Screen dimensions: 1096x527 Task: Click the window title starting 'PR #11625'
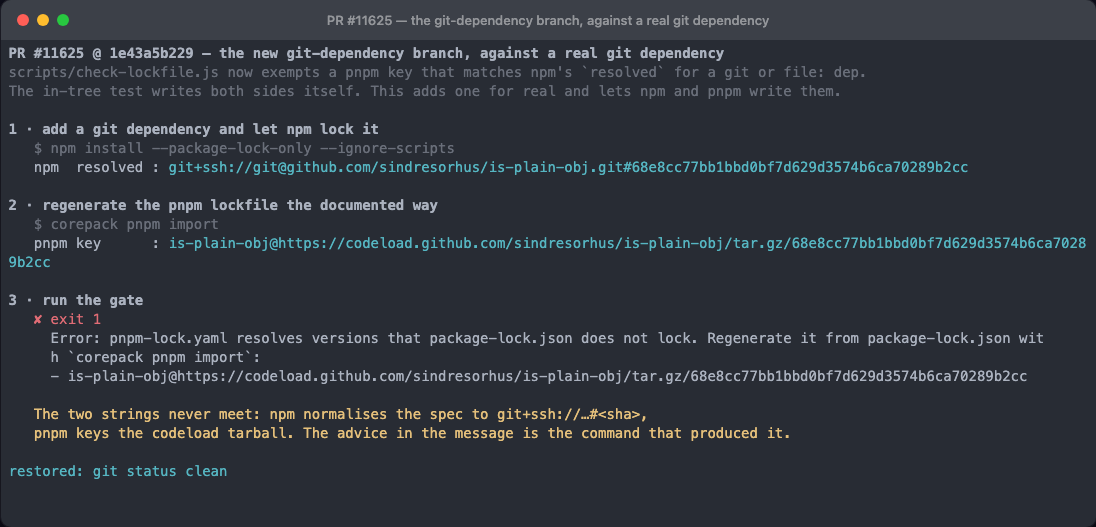pos(547,20)
